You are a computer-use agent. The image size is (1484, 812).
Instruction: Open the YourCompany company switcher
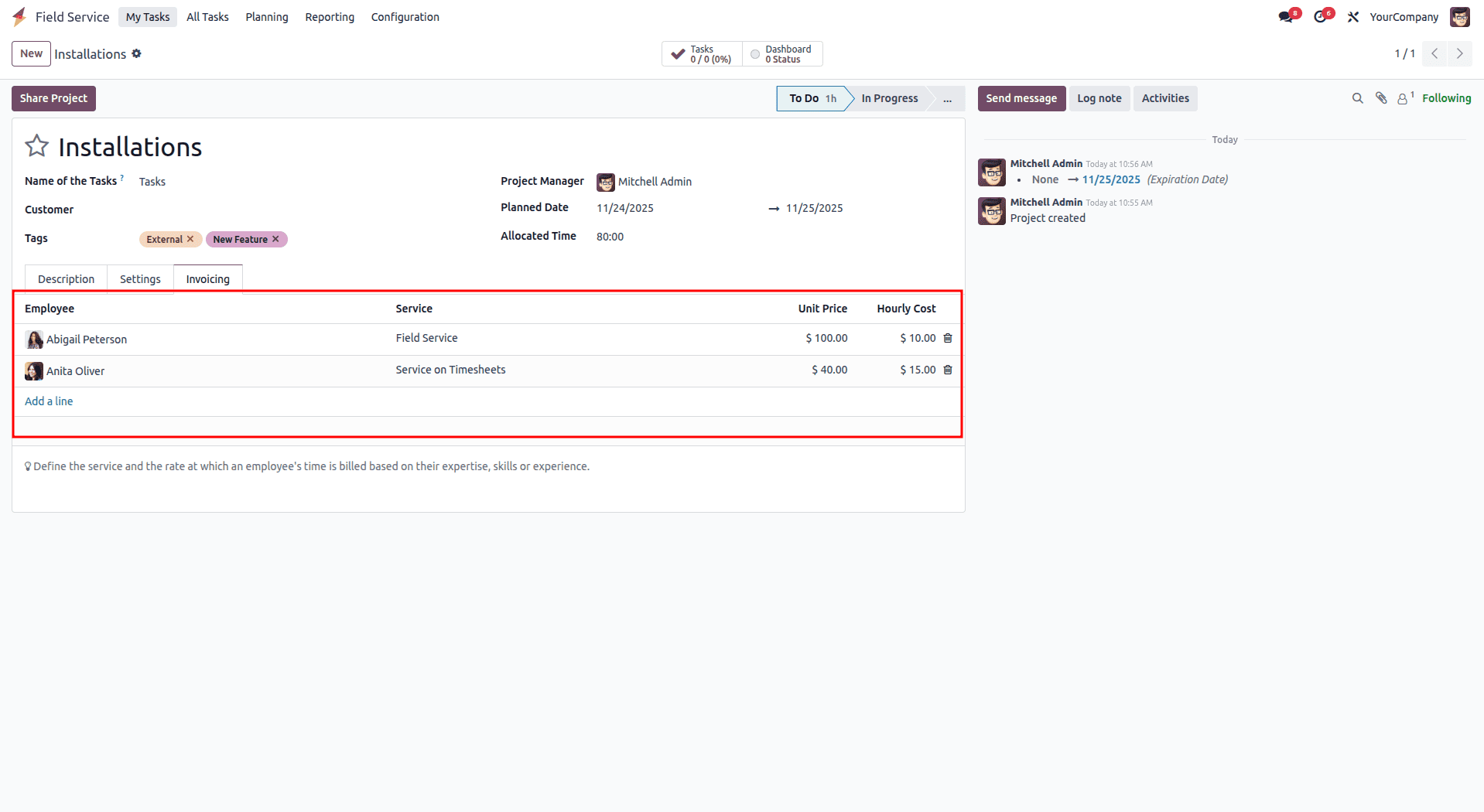click(x=1404, y=16)
